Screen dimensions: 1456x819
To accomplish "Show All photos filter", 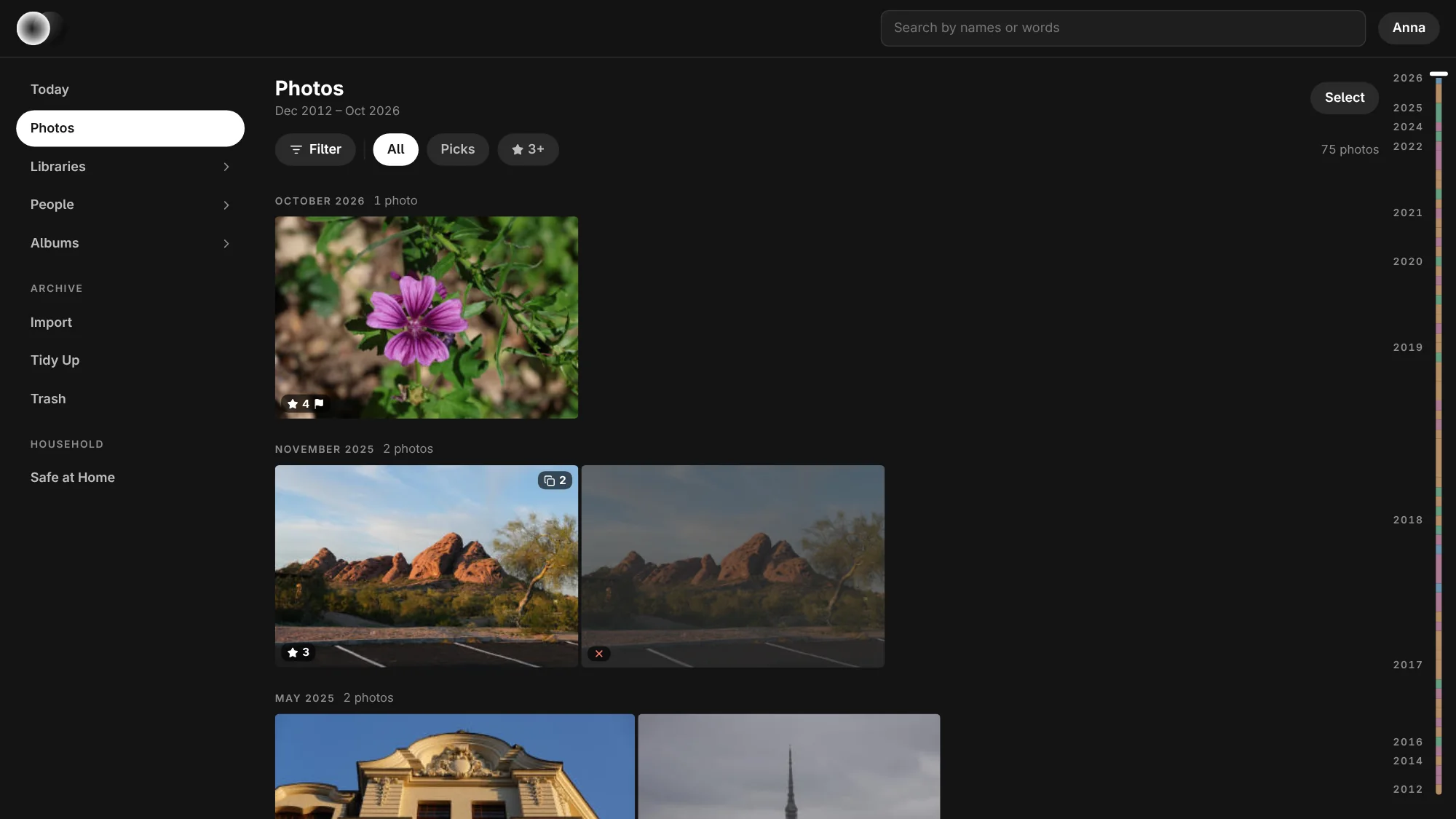I will 396,149.
